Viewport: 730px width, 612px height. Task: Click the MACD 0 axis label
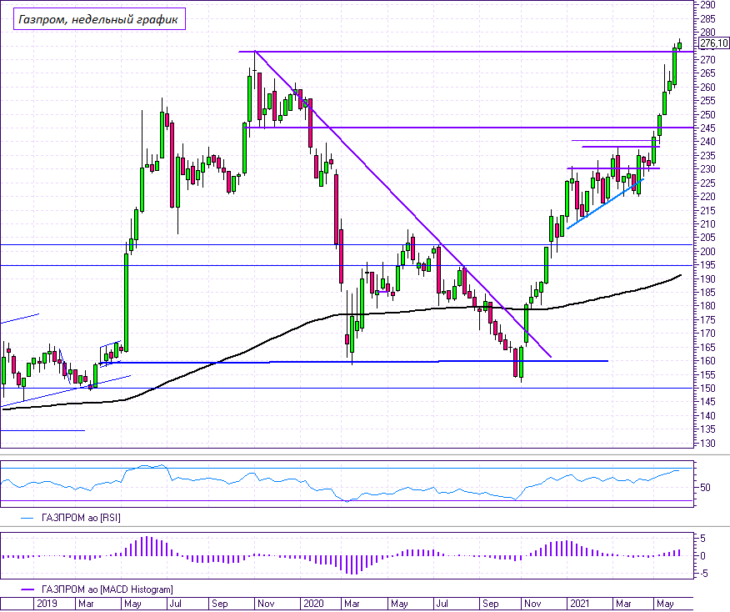703,556
